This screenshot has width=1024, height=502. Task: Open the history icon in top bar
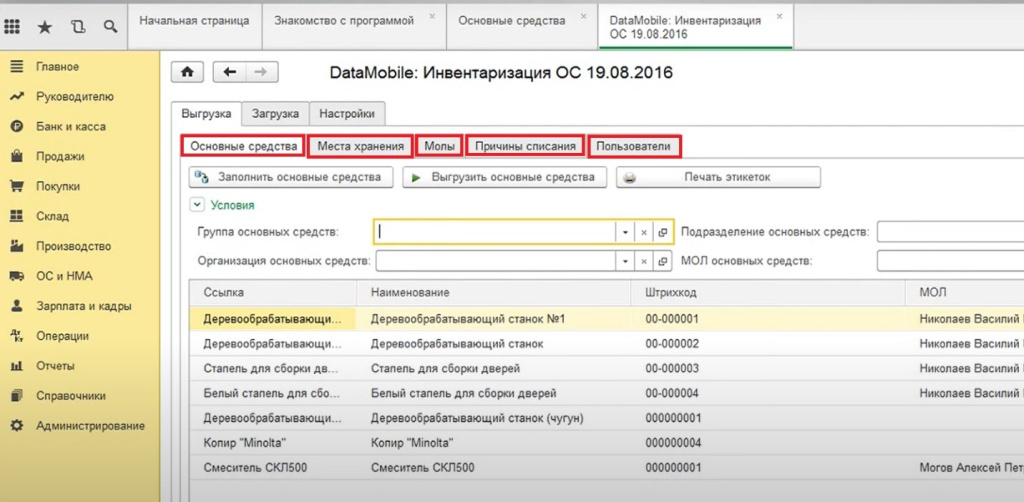coord(78,26)
